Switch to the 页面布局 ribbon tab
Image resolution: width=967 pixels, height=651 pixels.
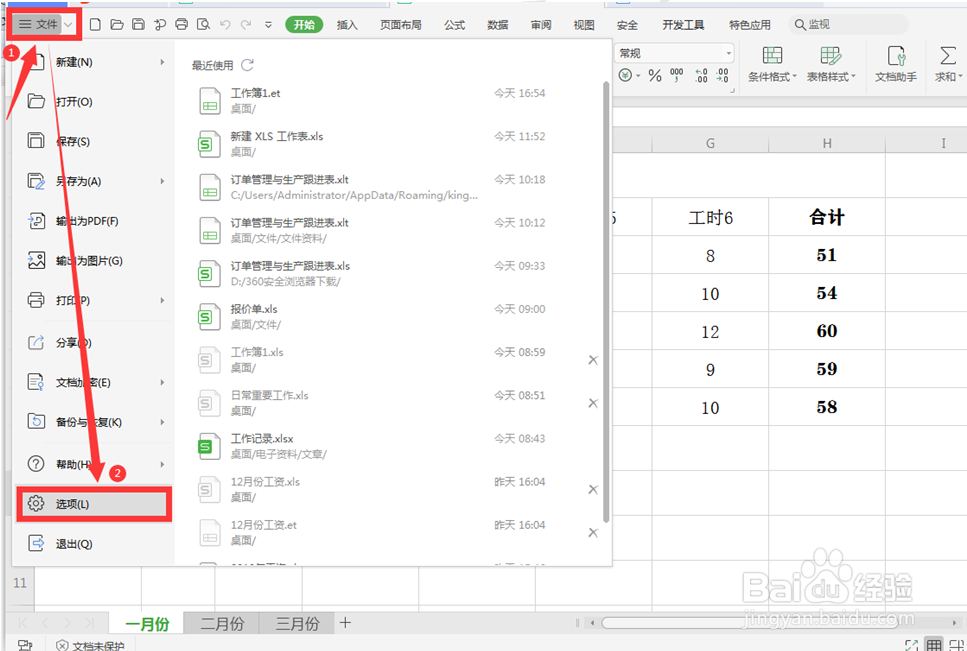point(401,25)
